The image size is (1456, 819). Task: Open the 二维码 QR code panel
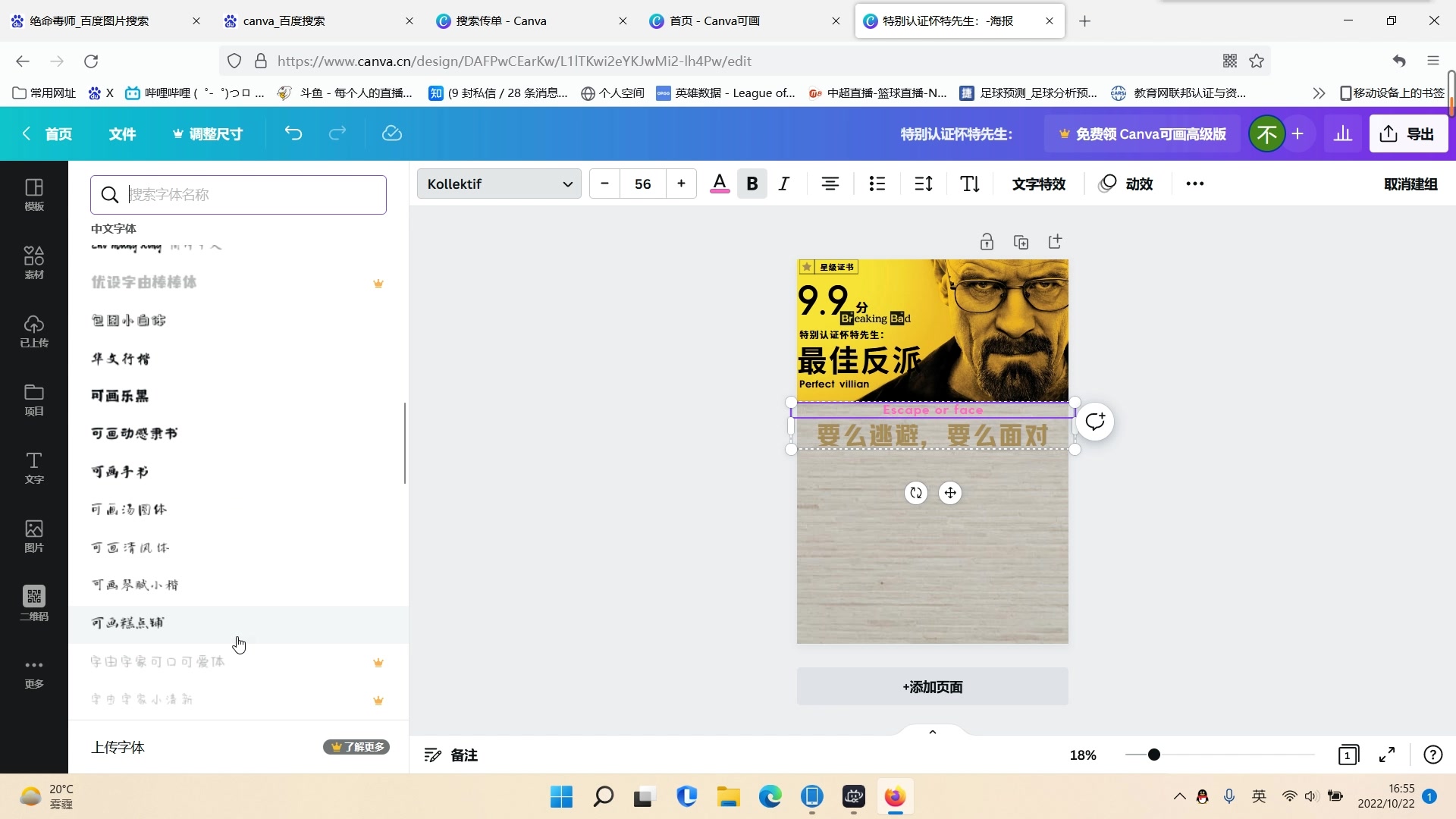(34, 604)
